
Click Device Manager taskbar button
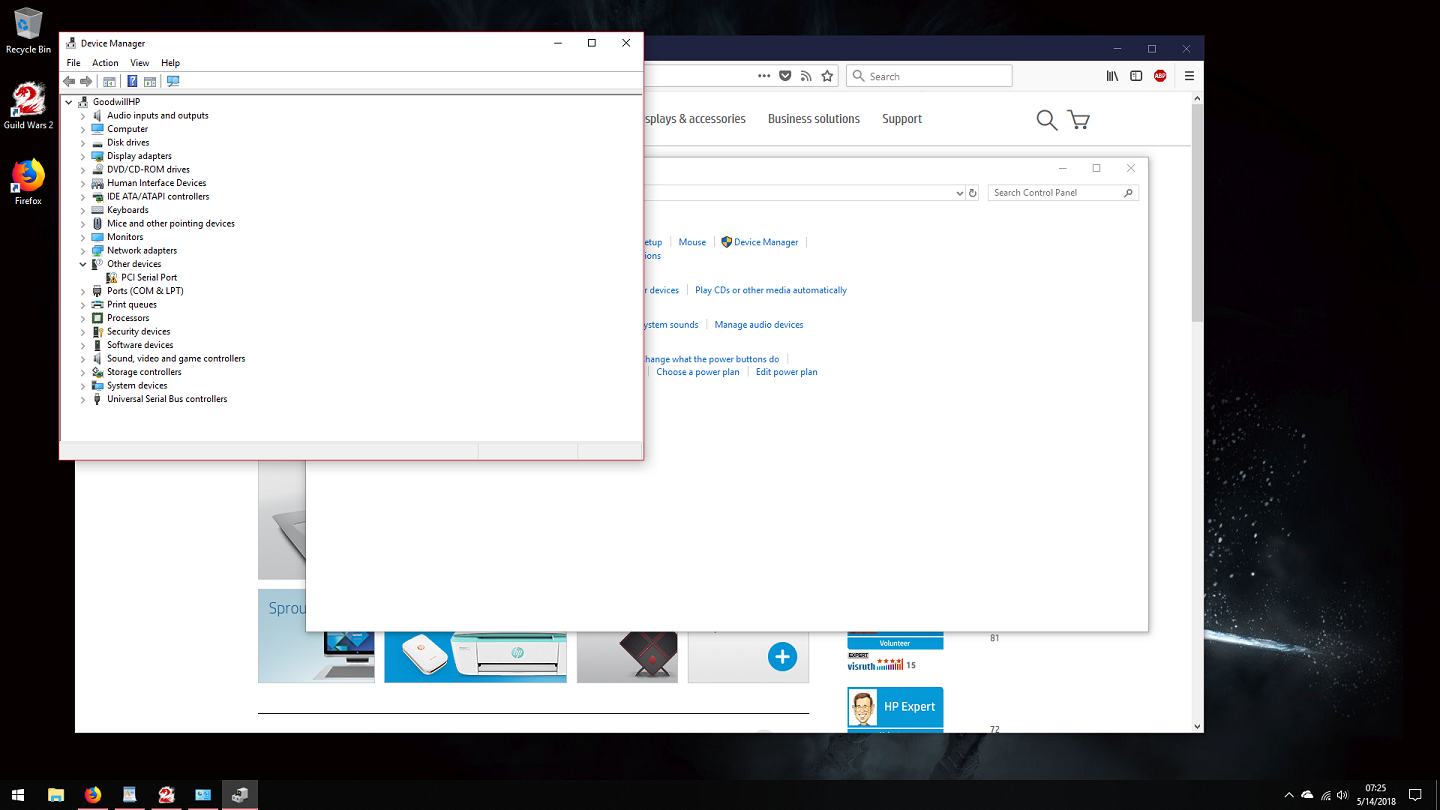[240, 795]
